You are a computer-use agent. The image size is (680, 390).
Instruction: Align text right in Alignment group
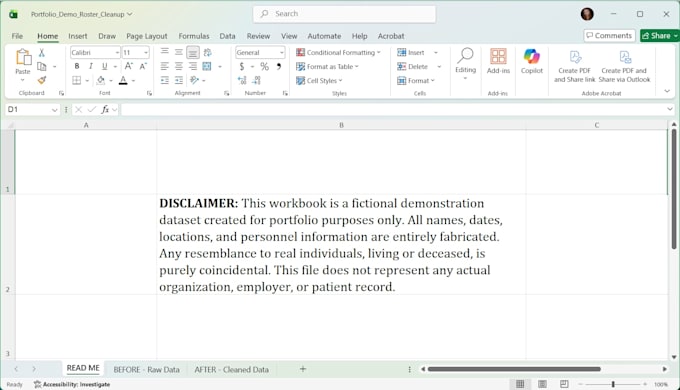pyautogui.click(x=193, y=66)
